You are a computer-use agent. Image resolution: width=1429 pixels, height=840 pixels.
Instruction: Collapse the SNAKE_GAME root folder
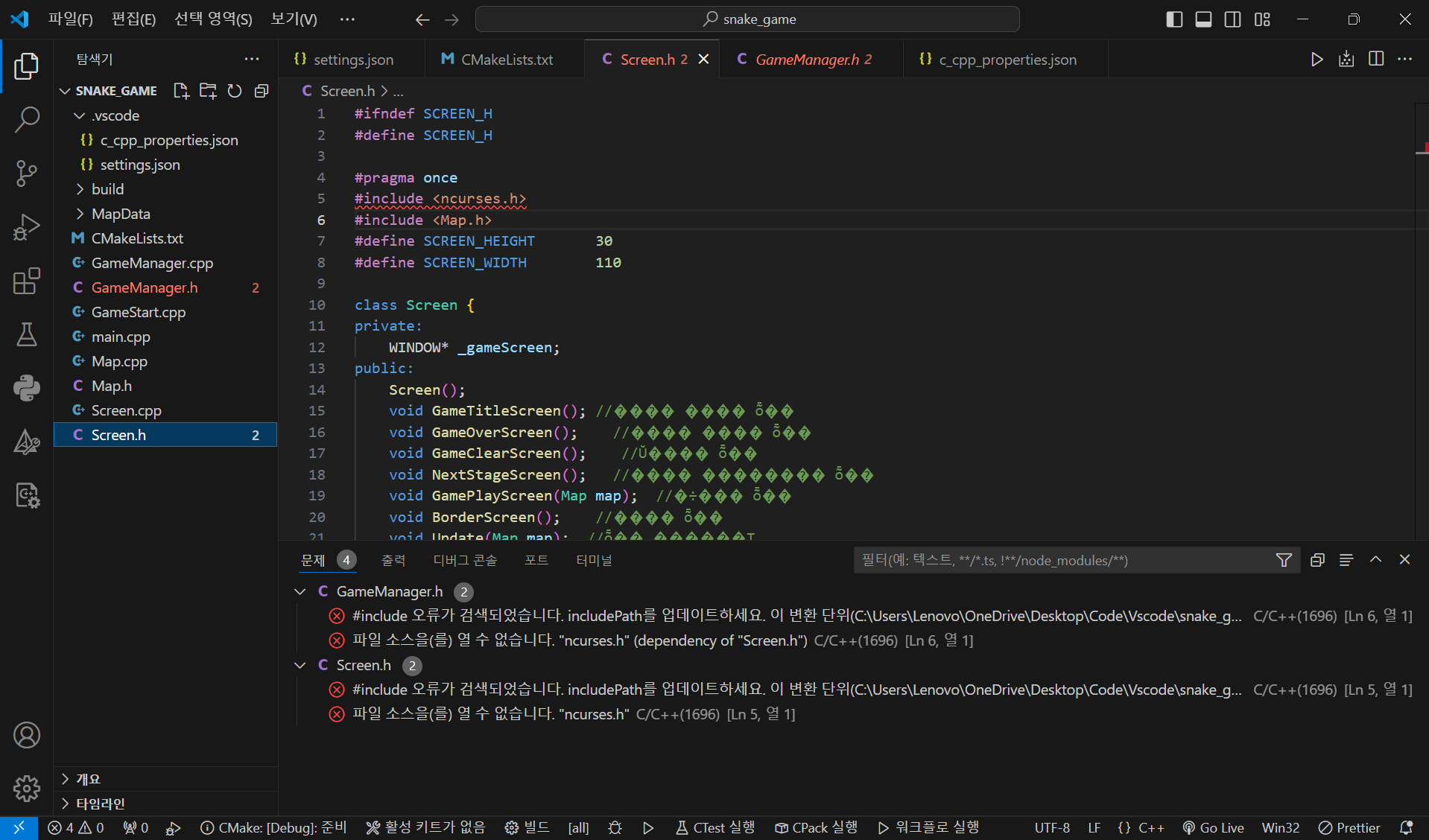[x=65, y=91]
